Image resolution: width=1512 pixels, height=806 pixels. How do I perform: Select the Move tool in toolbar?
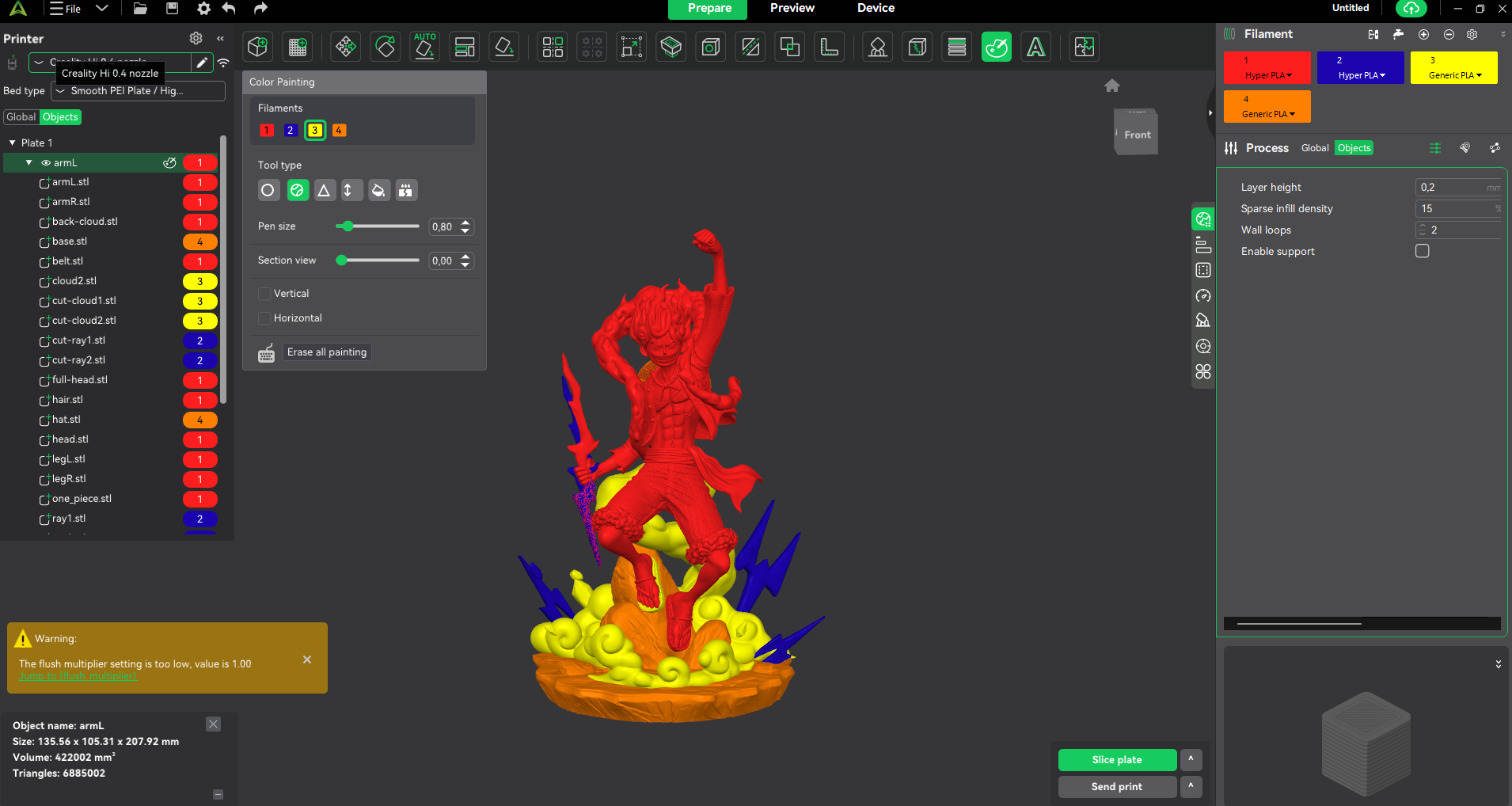pos(345,47)
